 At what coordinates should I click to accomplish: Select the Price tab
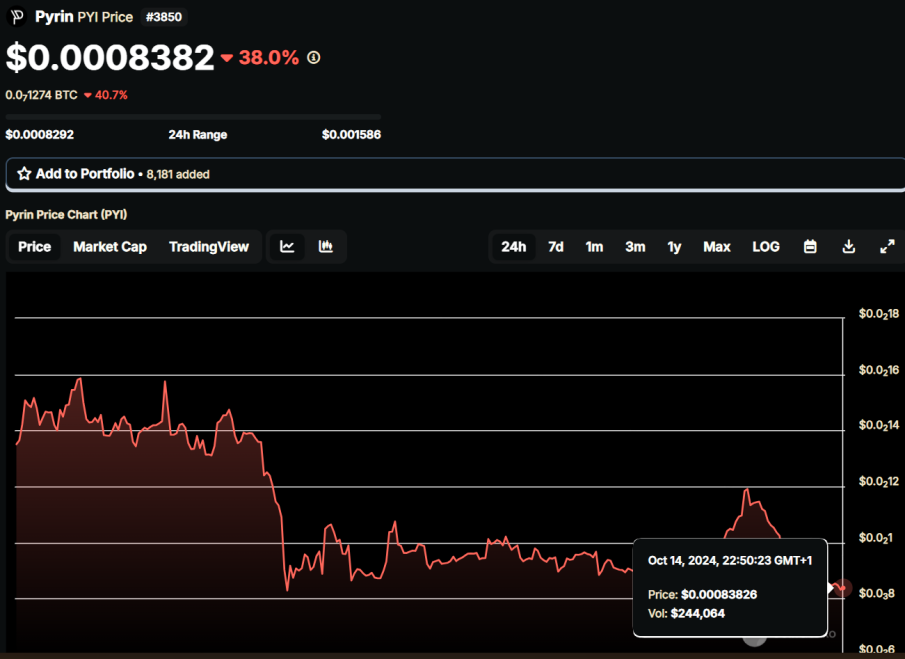tap(35, 247)
